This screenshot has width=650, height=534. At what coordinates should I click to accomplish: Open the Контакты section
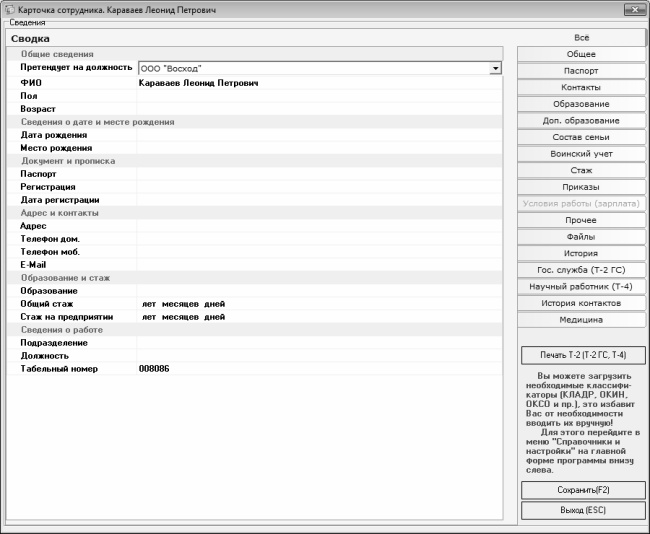581,88
